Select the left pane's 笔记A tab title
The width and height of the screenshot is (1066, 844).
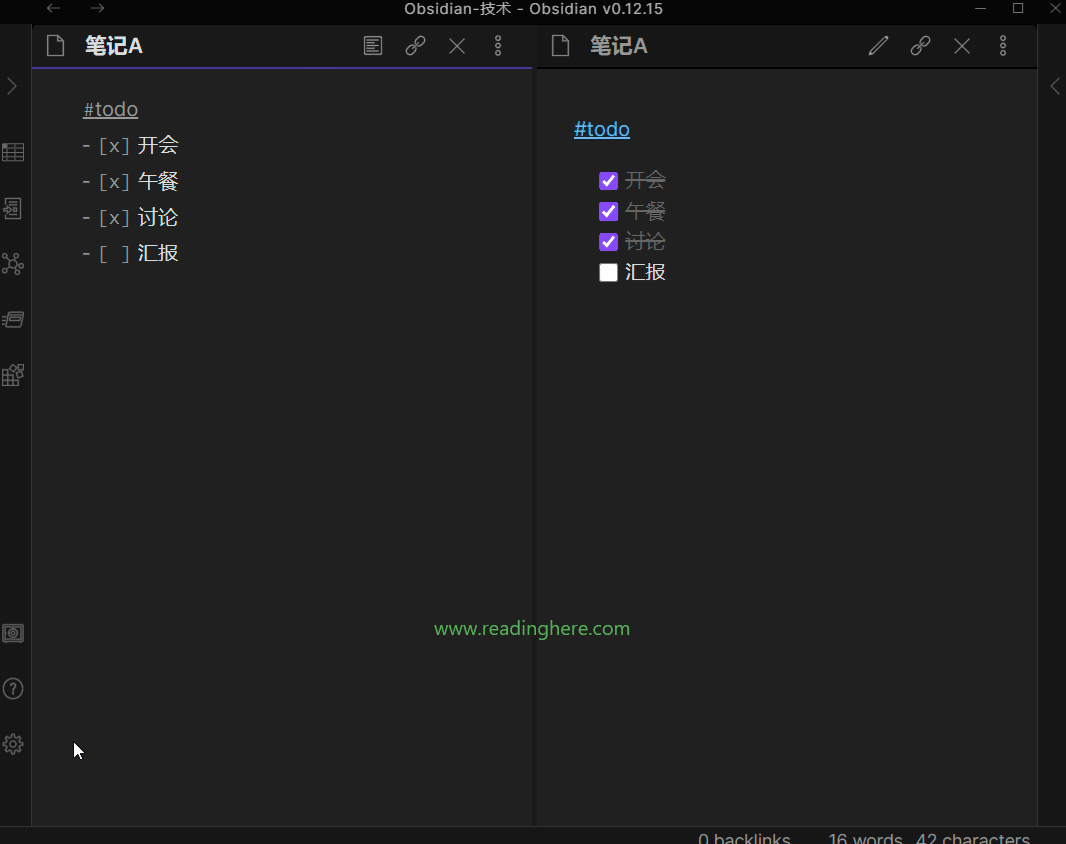(x=113, y=45)
